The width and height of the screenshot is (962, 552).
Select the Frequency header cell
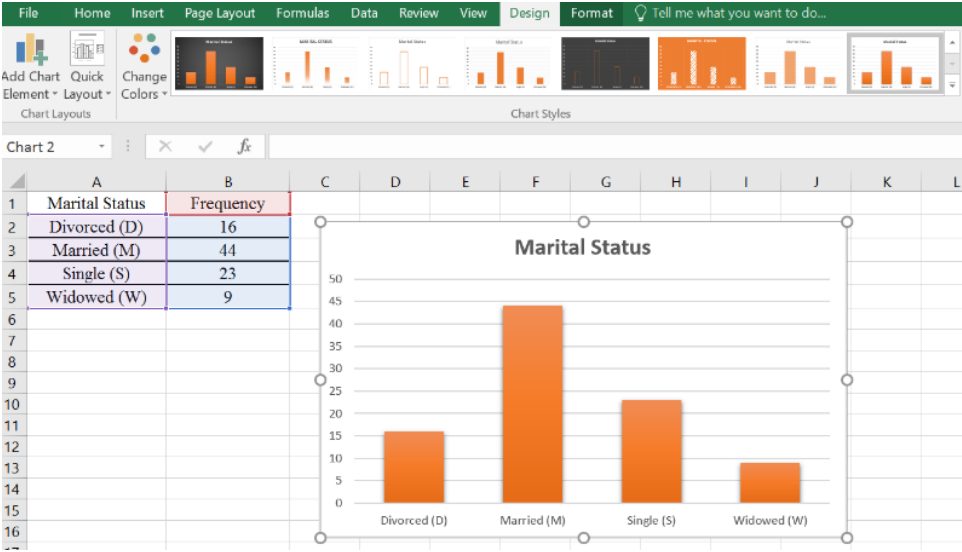[228, 203]
